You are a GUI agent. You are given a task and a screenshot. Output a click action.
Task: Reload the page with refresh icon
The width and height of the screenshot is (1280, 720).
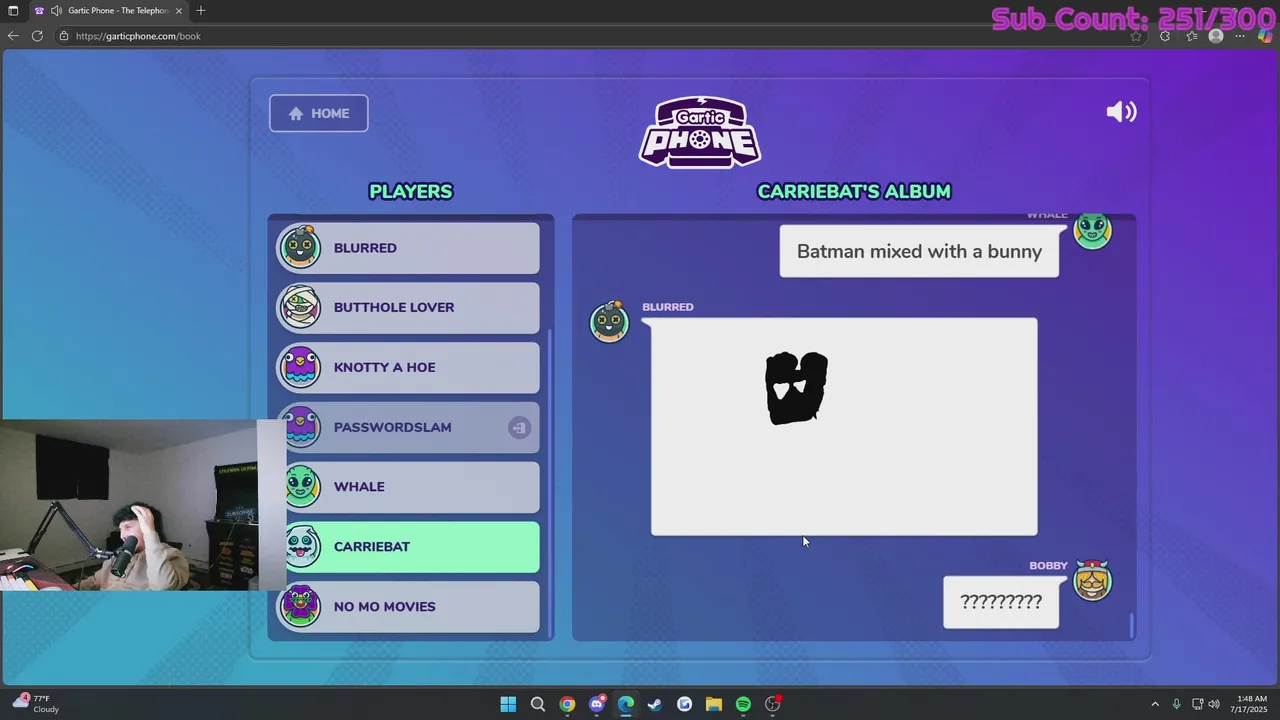(x=37, y=36)
